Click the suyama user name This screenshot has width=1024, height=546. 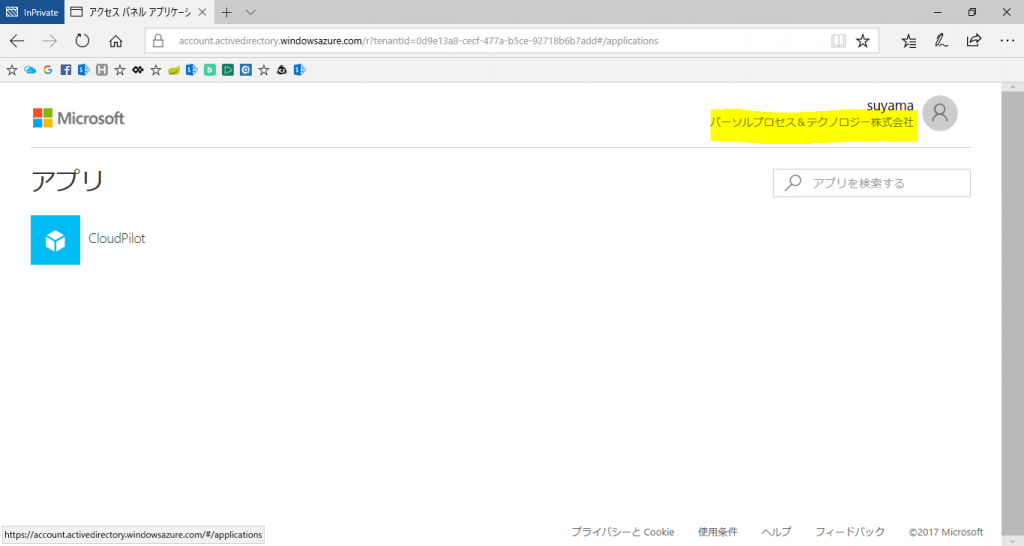890,106
